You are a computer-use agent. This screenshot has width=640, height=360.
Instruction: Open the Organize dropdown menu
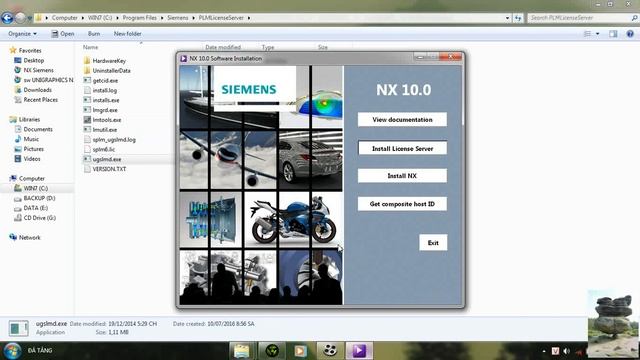tap(22, 33)
